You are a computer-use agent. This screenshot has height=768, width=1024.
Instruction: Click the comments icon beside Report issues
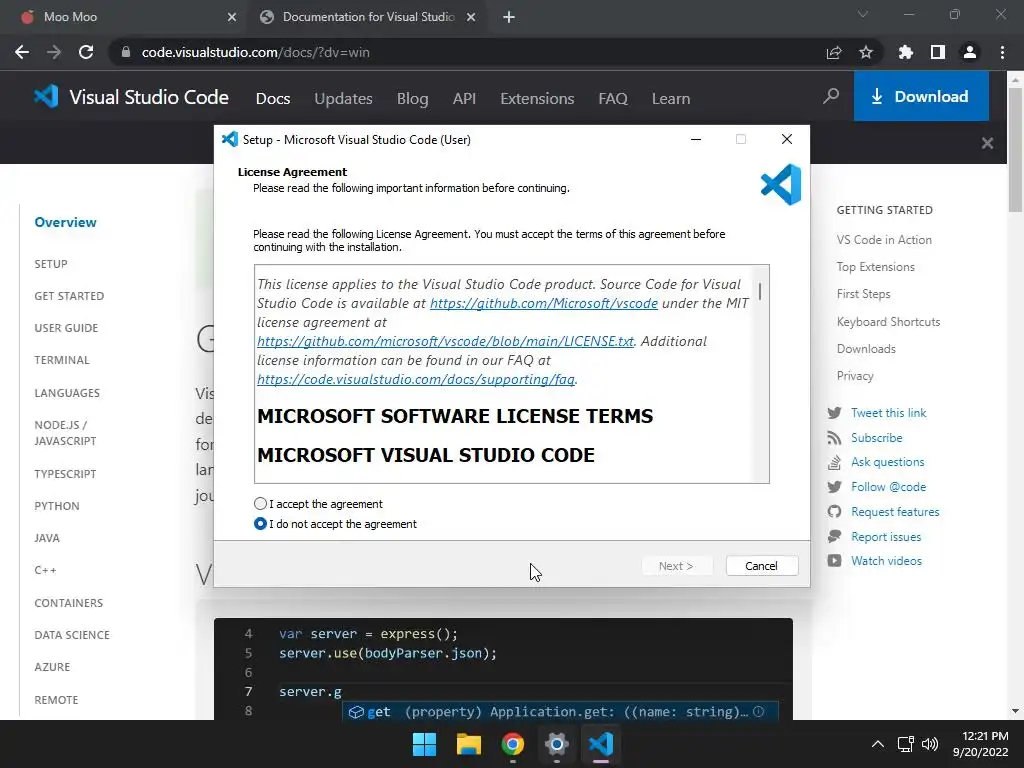point(834,536)
